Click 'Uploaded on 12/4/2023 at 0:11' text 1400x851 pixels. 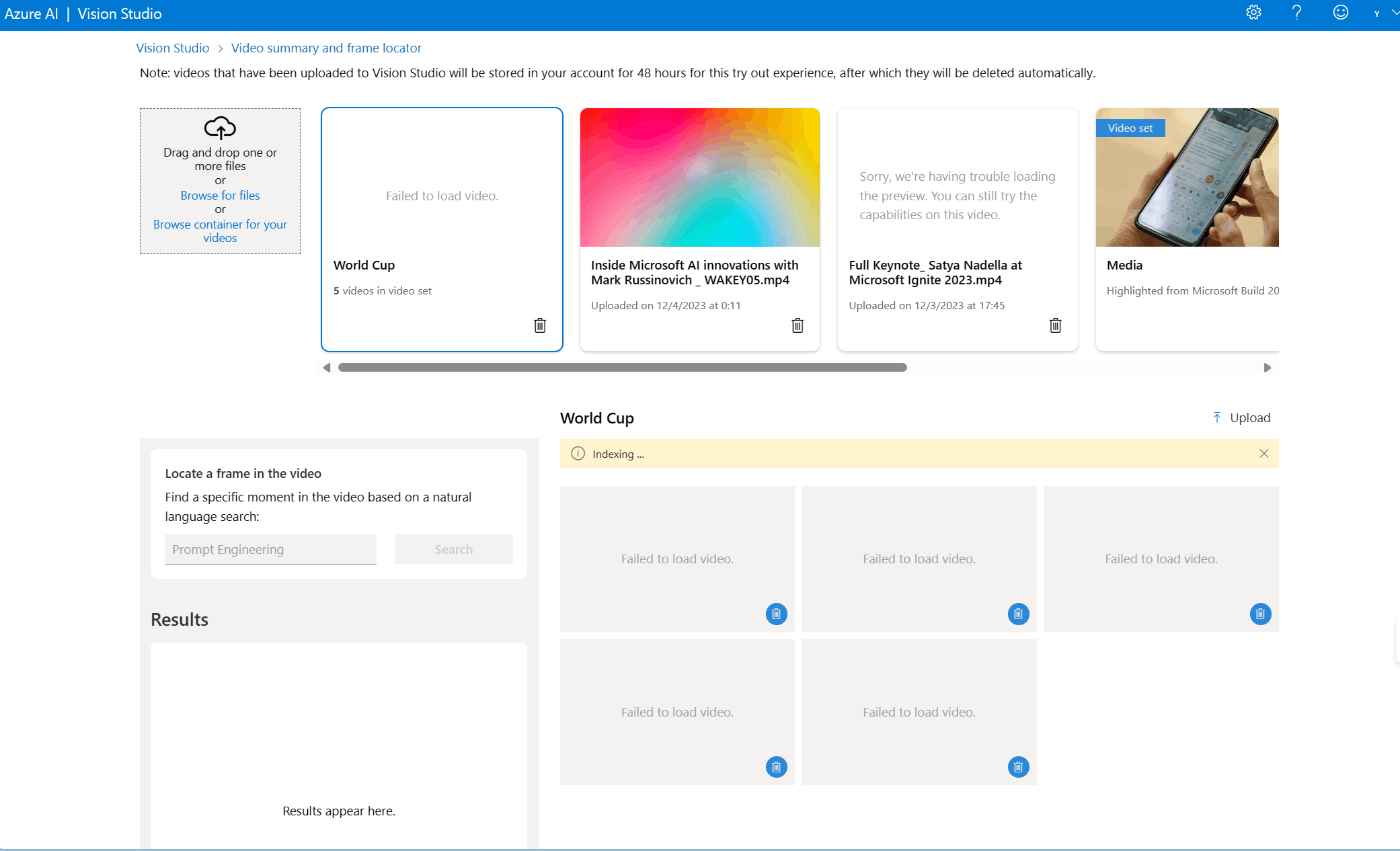click(666, 305)
